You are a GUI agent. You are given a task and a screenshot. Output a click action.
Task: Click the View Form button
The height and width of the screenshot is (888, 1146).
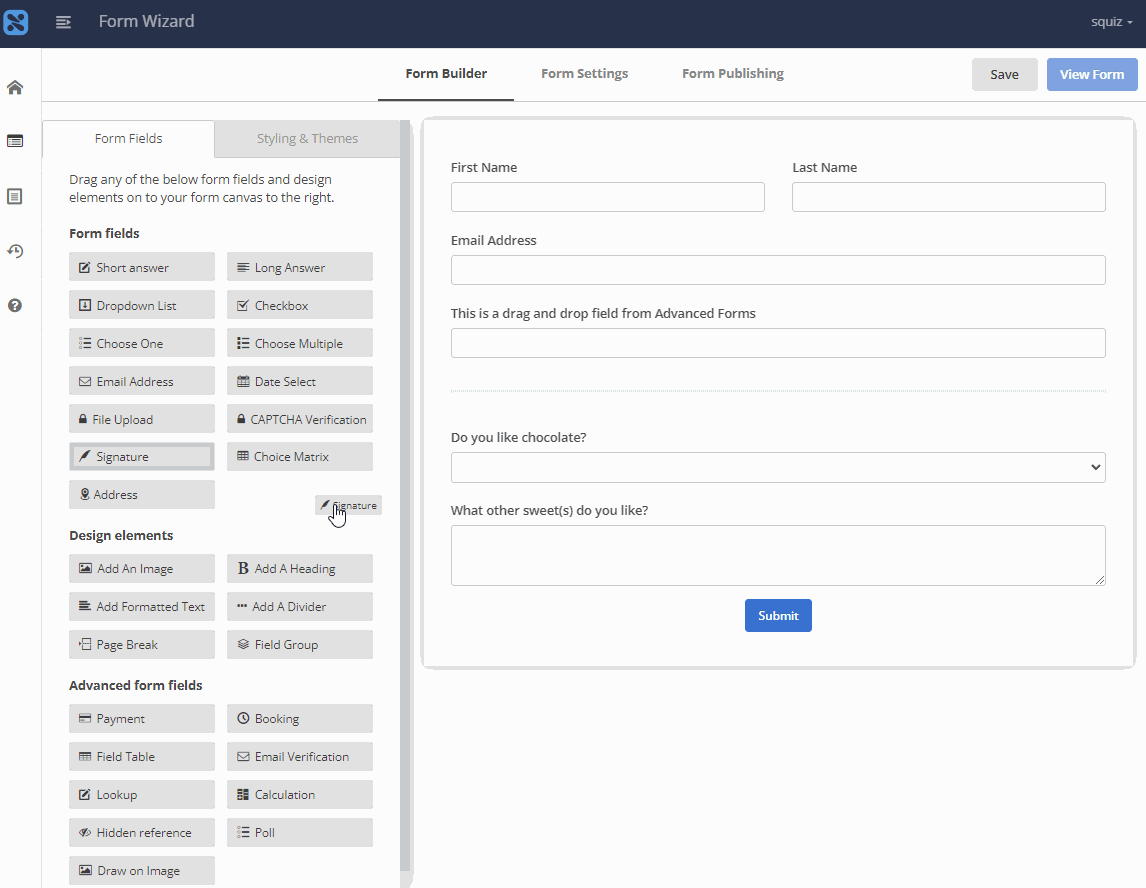coord(1092,75)
